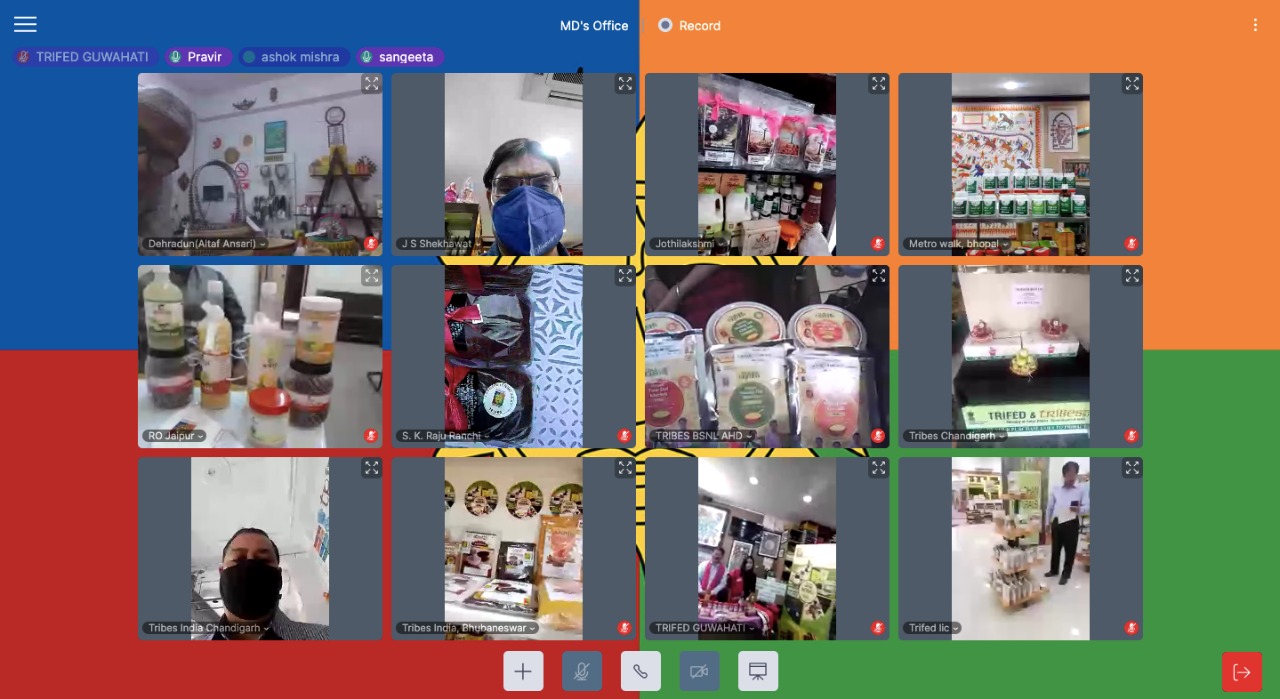Select Tribes India Chandigarh video thumbnail

pyautogui.click(x=260, y=548)
